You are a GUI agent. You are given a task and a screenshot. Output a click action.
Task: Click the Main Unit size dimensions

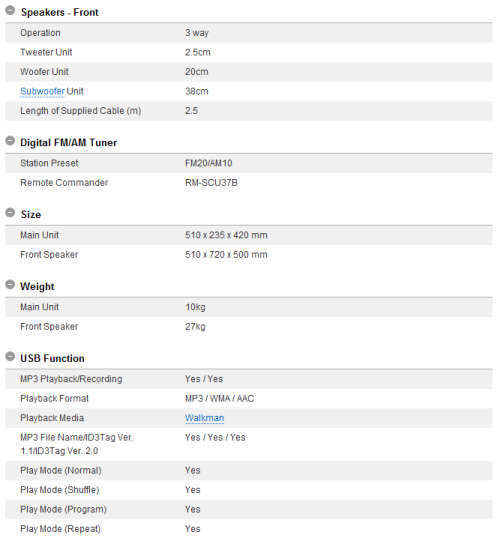(x=226, y=235)
